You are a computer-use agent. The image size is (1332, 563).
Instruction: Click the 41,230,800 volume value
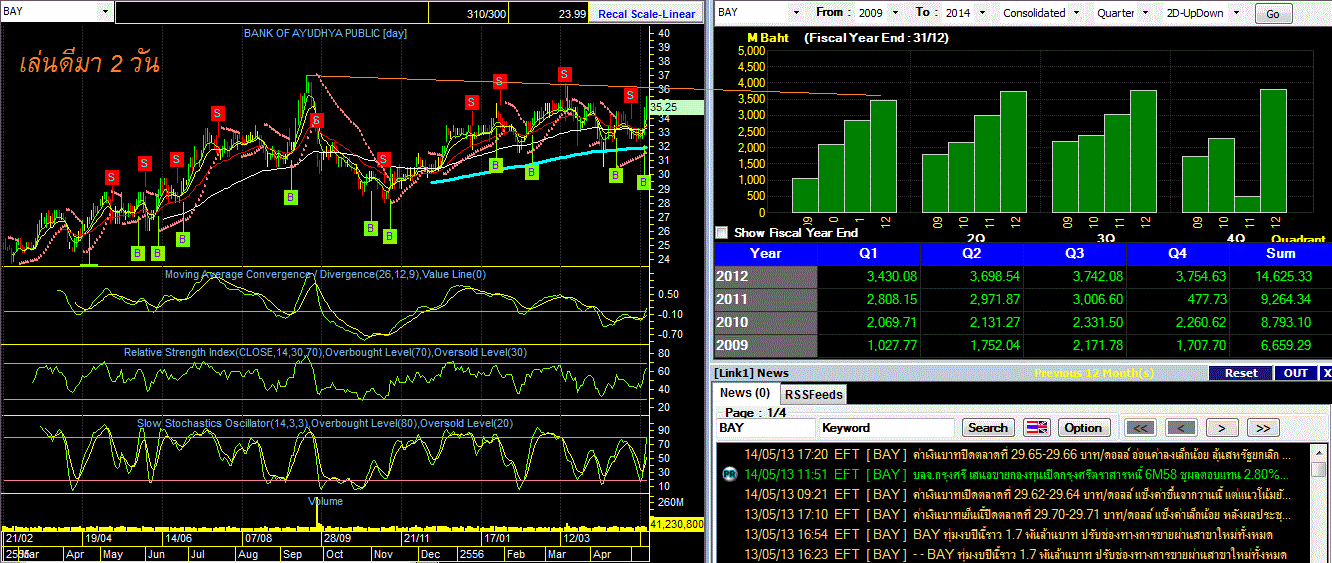coord(677,523)
